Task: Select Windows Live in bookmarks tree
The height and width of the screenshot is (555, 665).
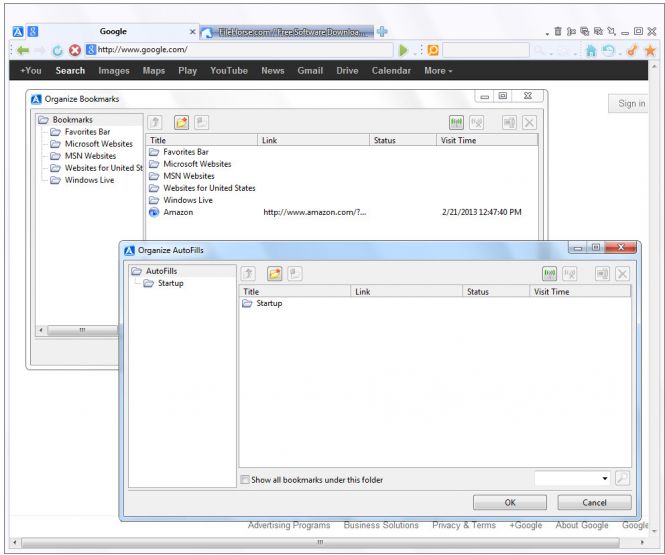Action: coord(89,180)
